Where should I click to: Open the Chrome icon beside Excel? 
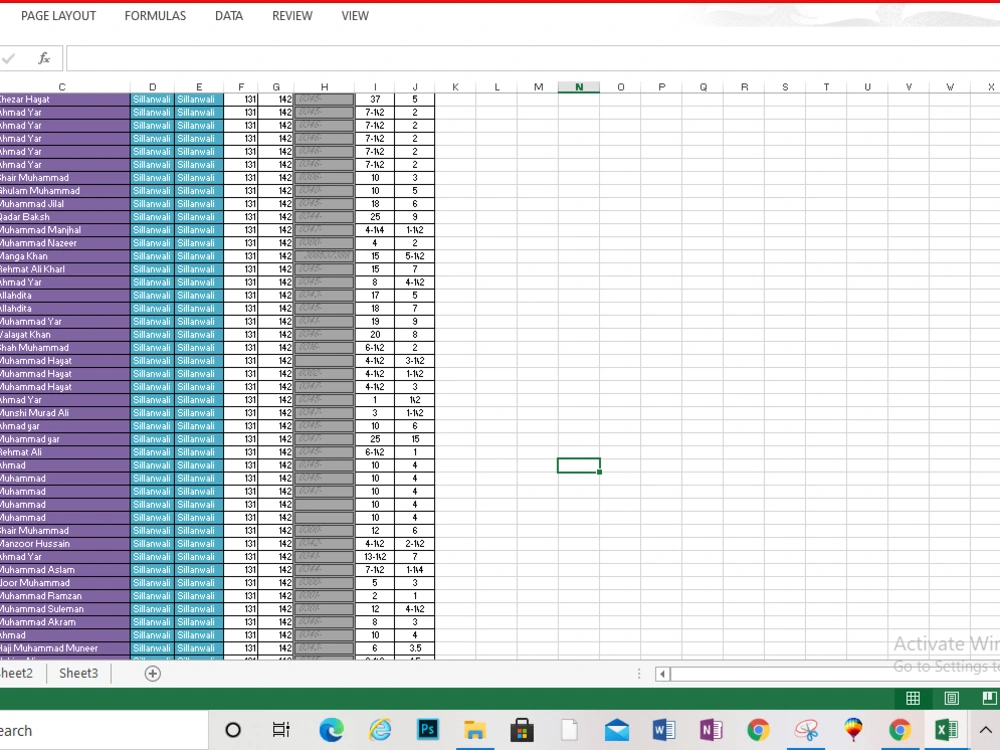click(900, 730)
